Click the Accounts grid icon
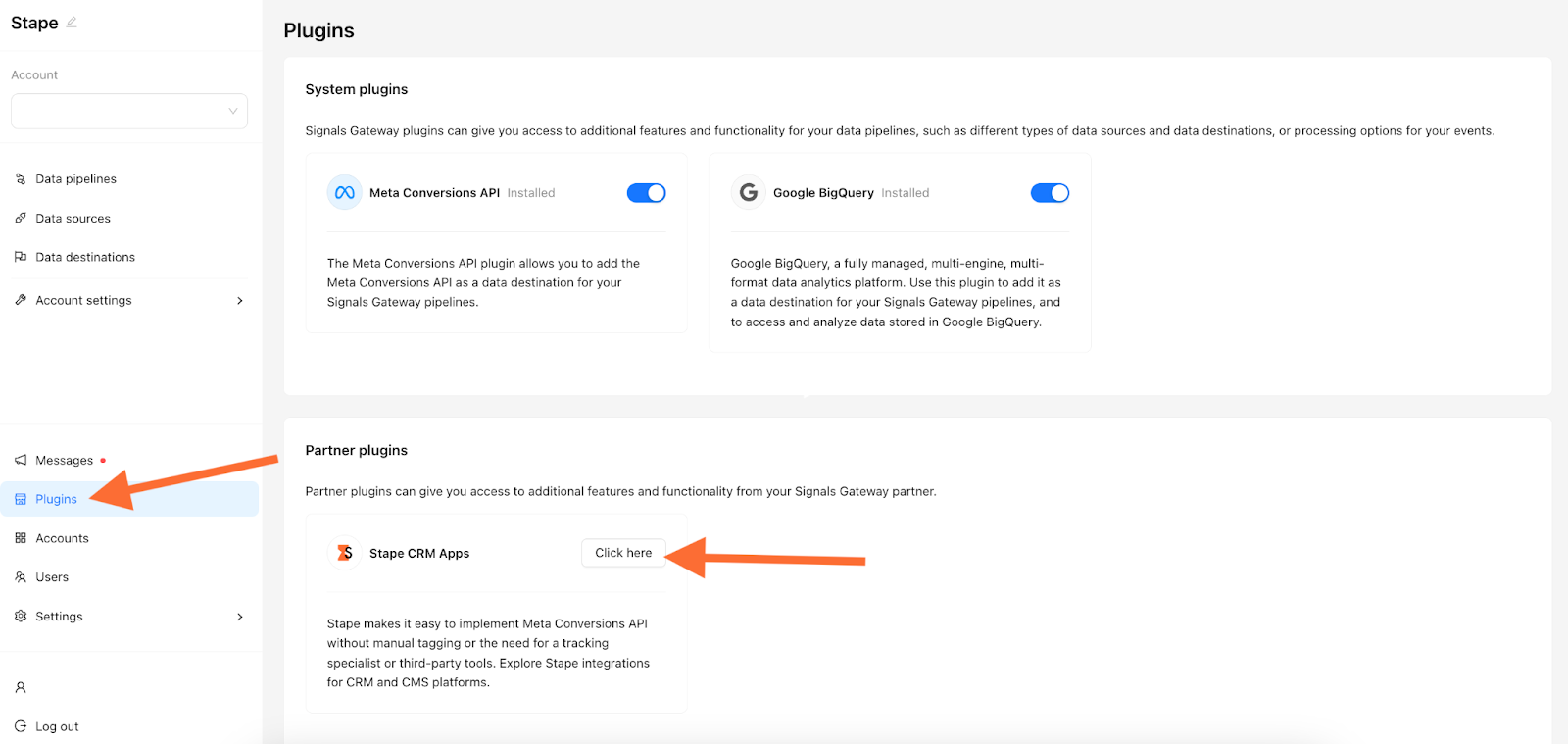Screen dimensions: 1568x744 click(21, 538)
